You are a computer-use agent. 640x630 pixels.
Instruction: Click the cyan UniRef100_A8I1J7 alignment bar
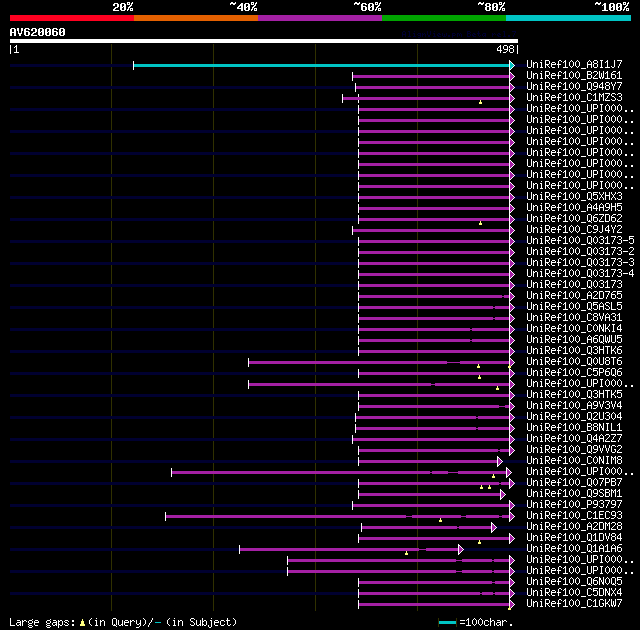click(322, 65)
